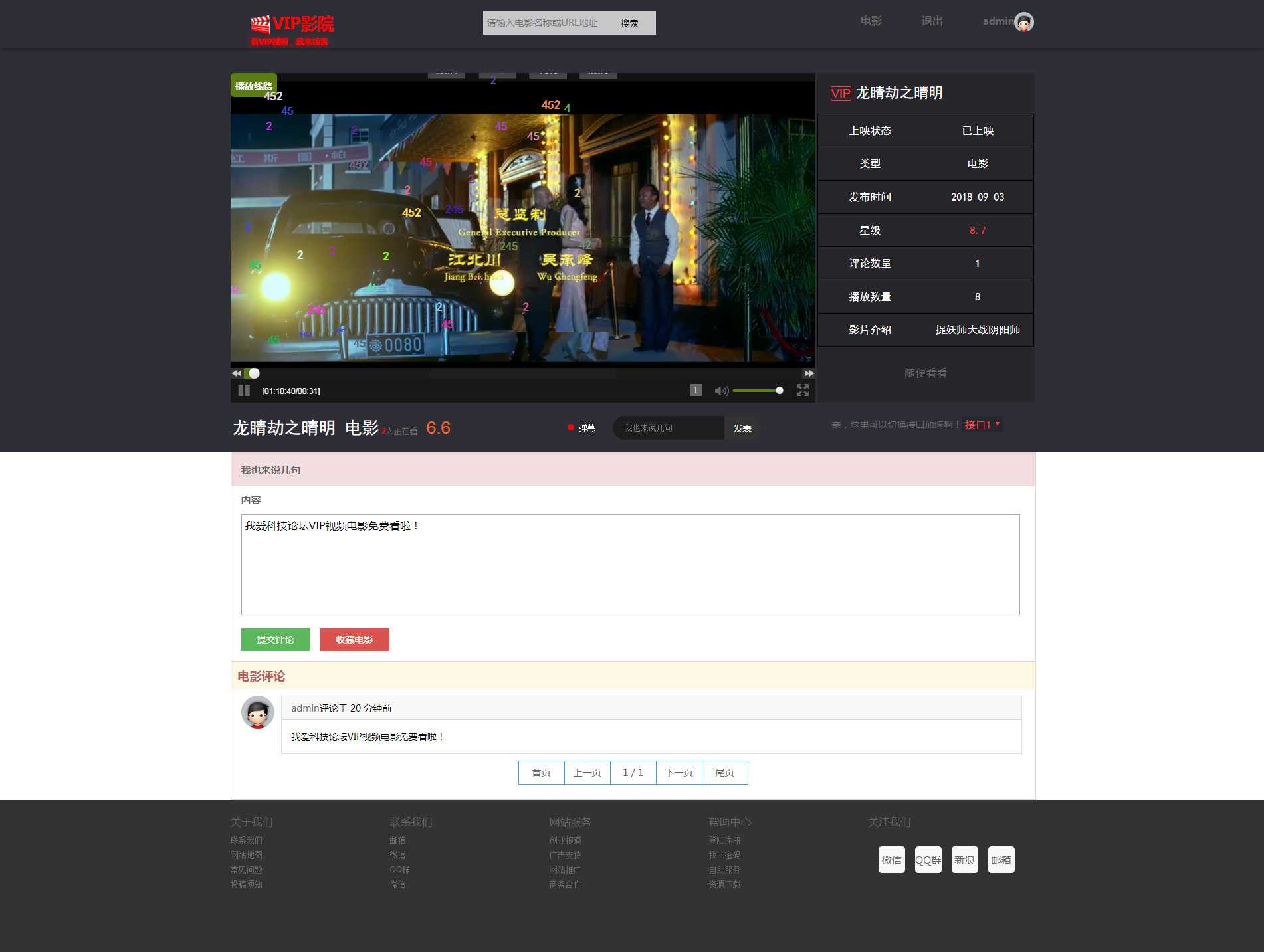Open 网站推广 footer link

point(565,870)
